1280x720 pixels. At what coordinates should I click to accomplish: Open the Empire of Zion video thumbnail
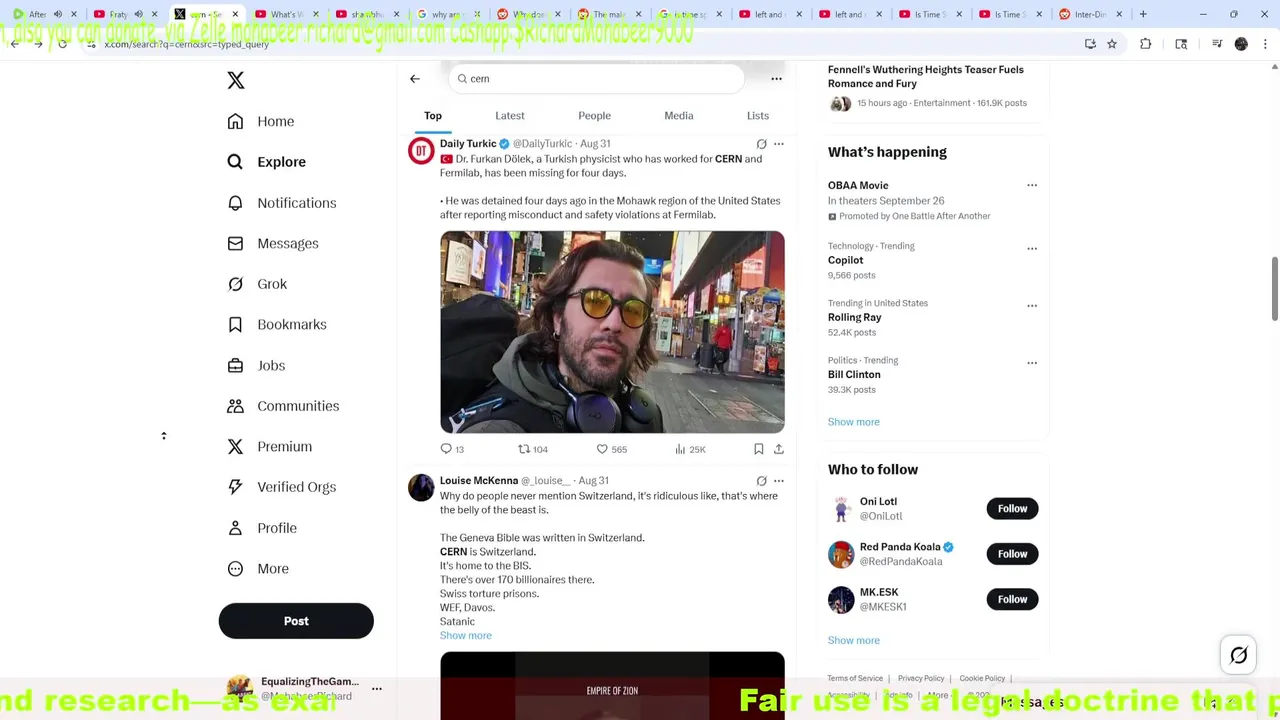pos(612,686)
